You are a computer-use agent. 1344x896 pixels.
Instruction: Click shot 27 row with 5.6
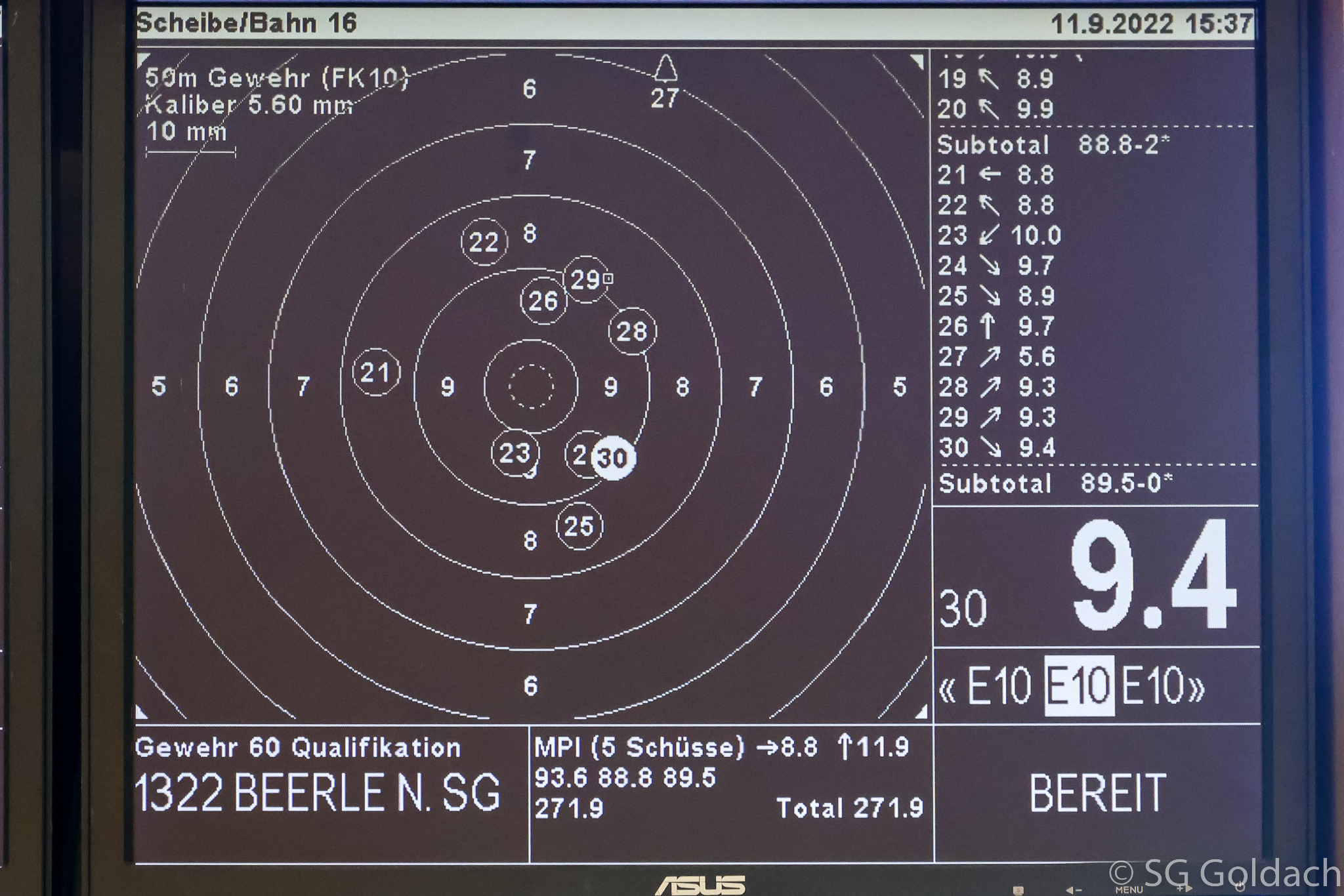tap(997, 356)
